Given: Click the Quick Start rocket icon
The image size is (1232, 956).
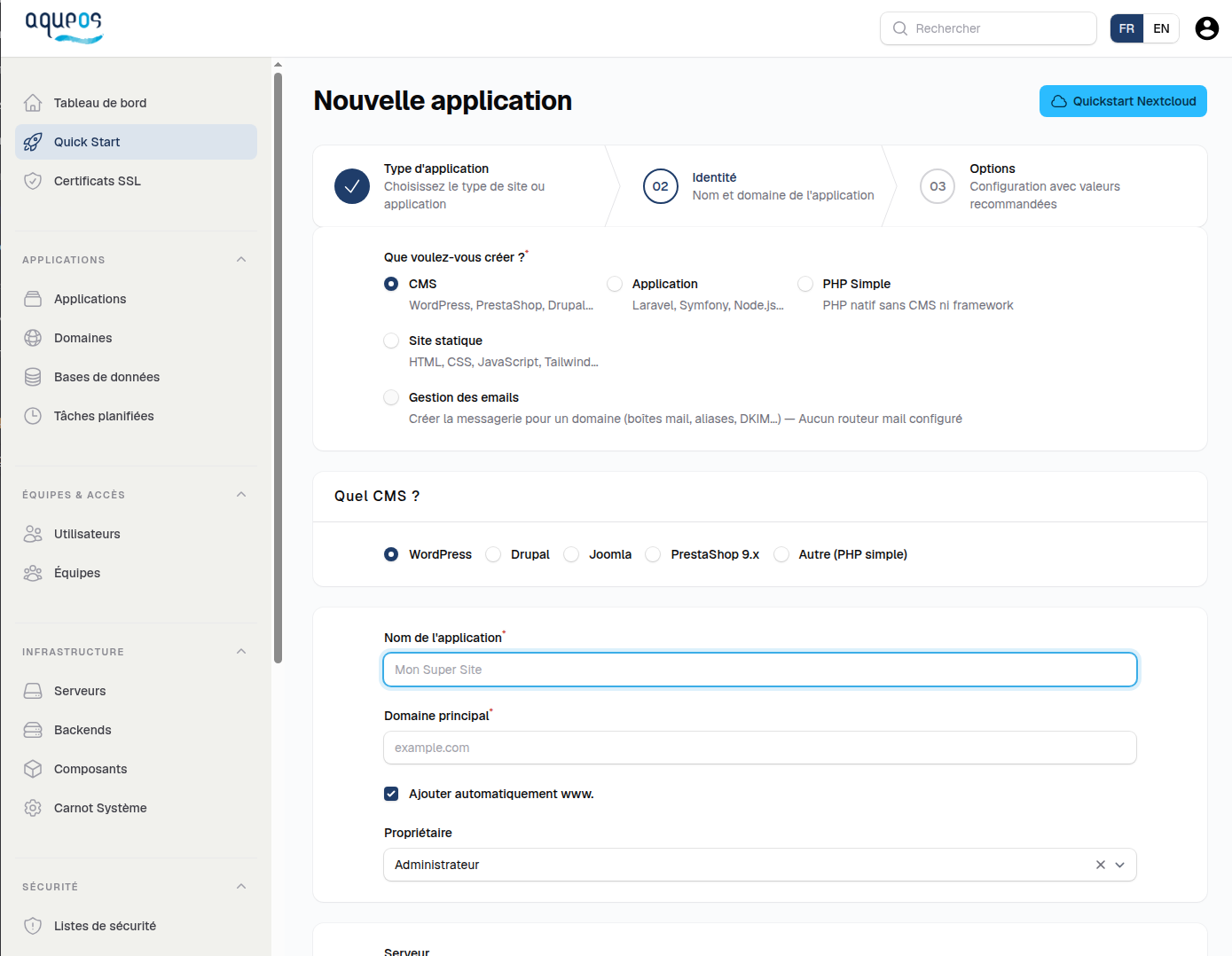Looking at the screenshot, I should [33, 142].
